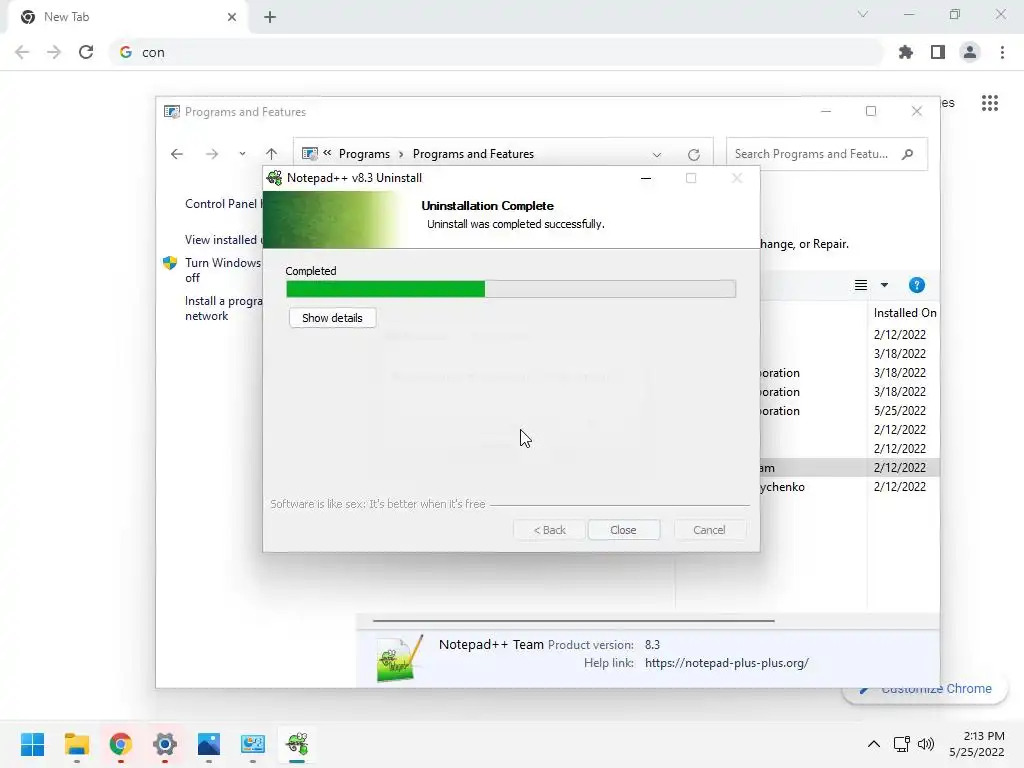
Task: Click the last row dated 2/12/2022 ending ychenko
Action: [850, 487]
